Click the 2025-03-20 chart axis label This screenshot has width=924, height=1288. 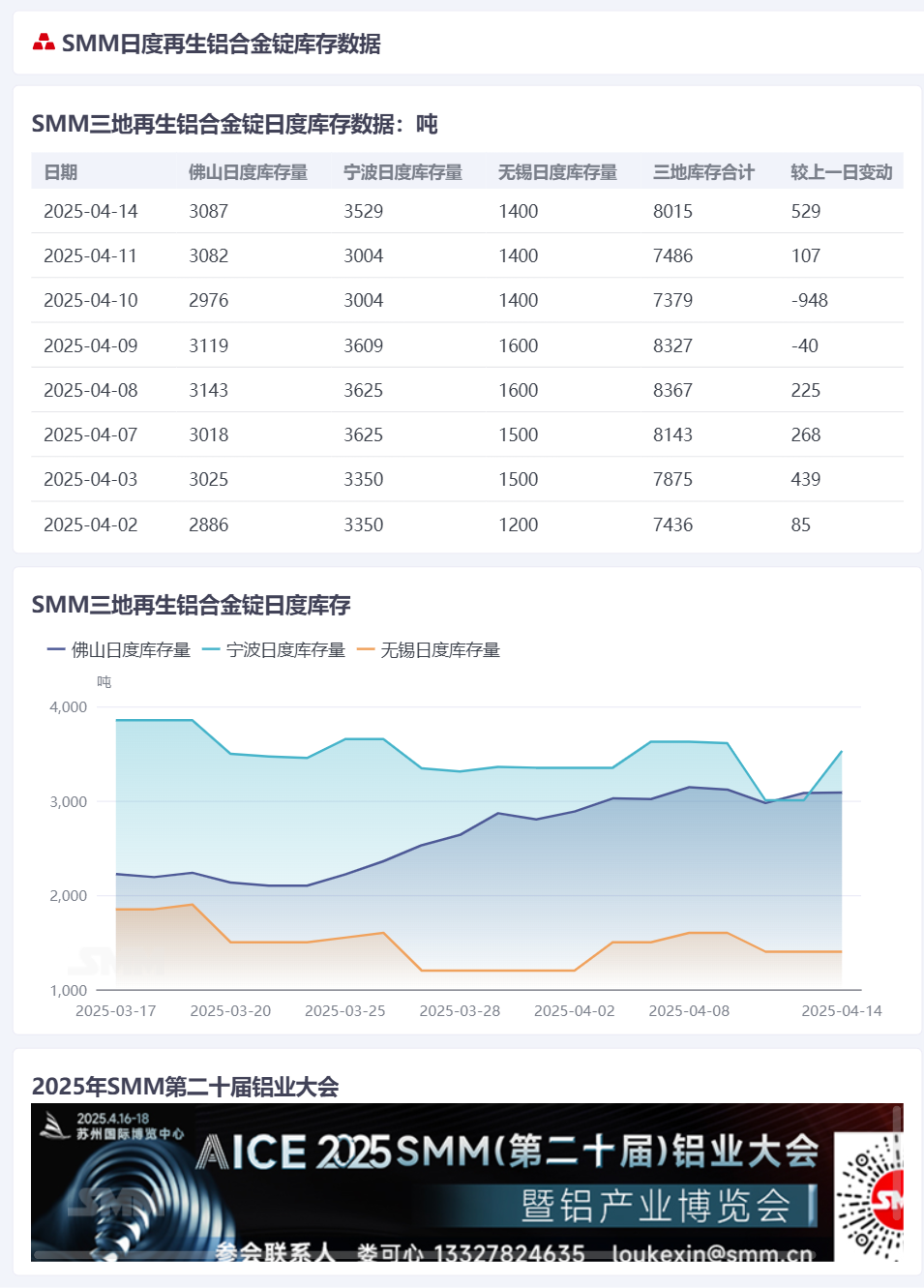(x=230, y=1010)
